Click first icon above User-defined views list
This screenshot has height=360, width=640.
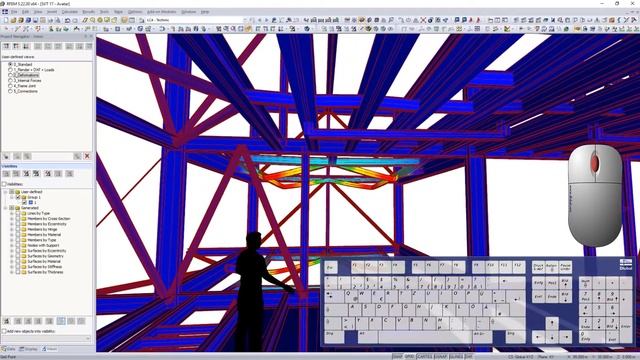[x=6, y=46]
